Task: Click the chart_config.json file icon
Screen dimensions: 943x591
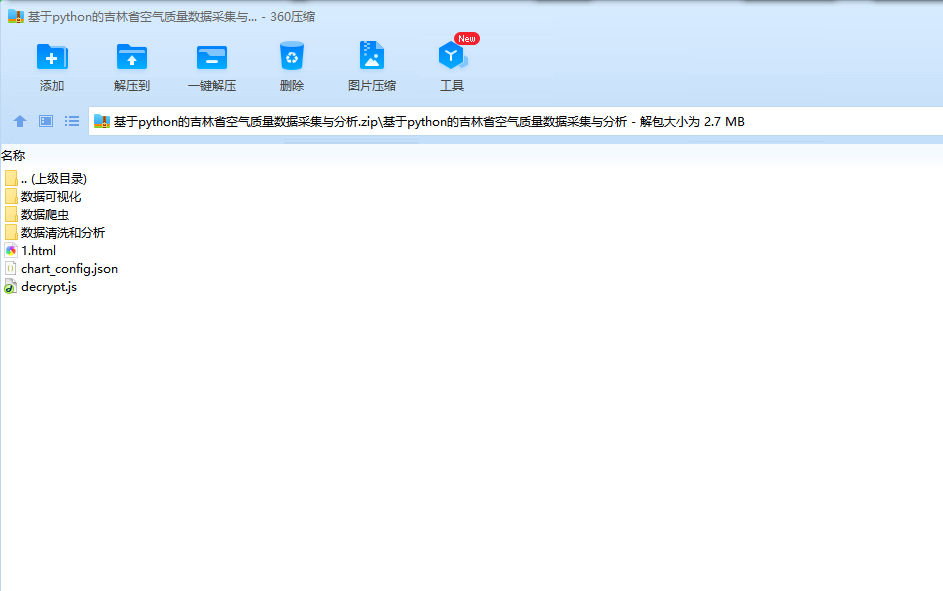Action: 11,269
